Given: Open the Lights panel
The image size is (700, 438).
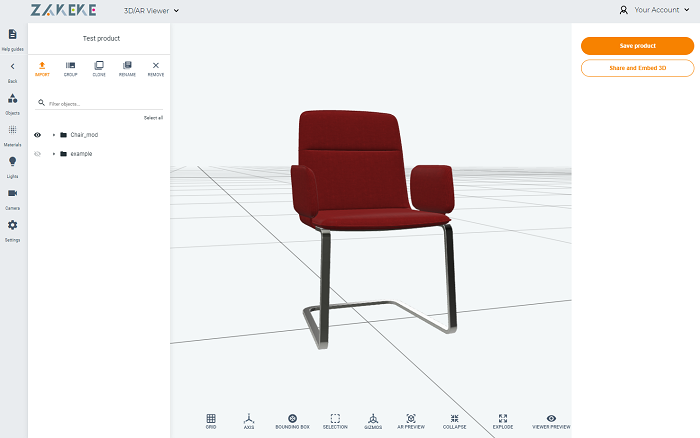Looking at the screenshot, I should click(x=12, y=162).
